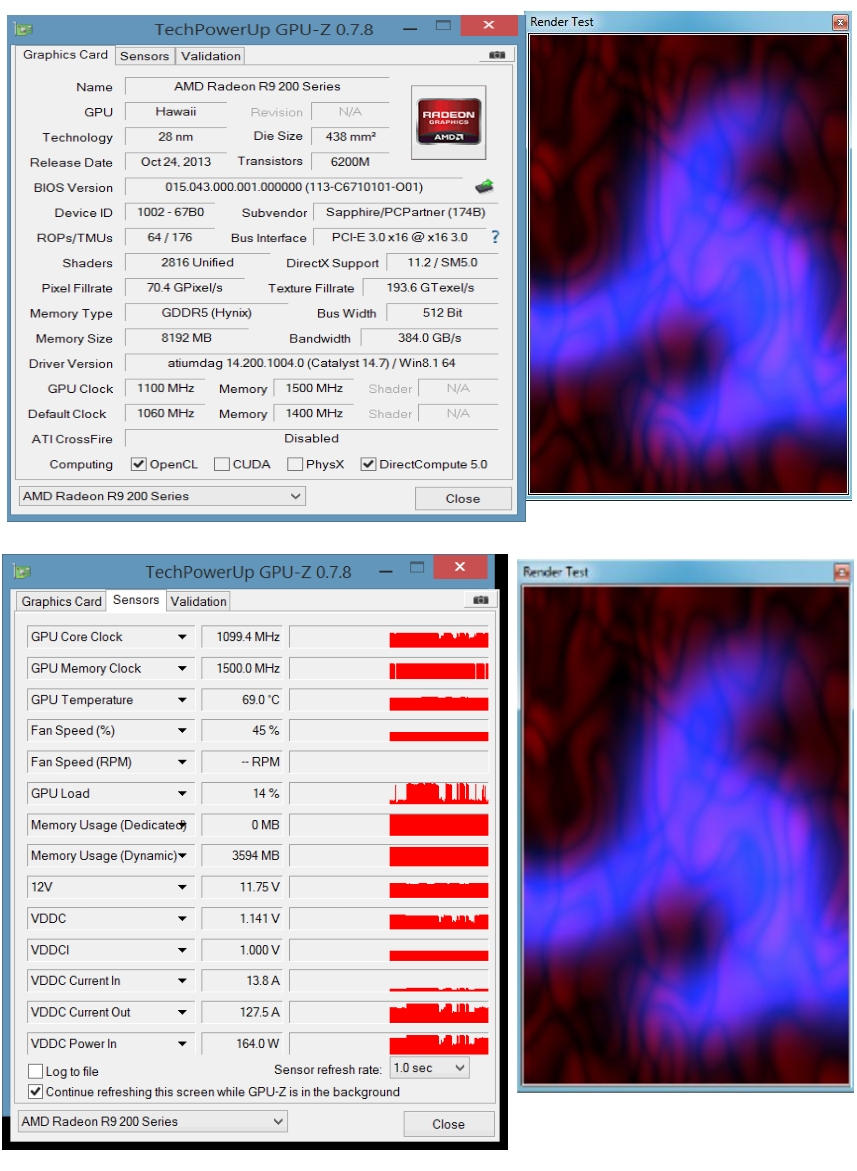Click the Bandwidth value 384.0 GB/s
857x1171 pixels.
pos(429,338)
